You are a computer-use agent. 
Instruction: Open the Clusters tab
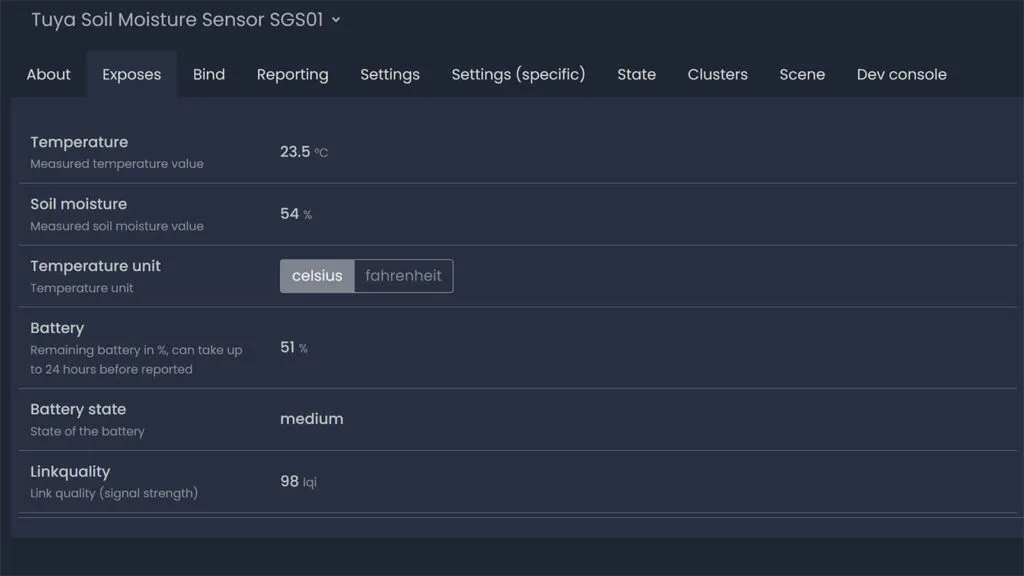pos(718,74)
